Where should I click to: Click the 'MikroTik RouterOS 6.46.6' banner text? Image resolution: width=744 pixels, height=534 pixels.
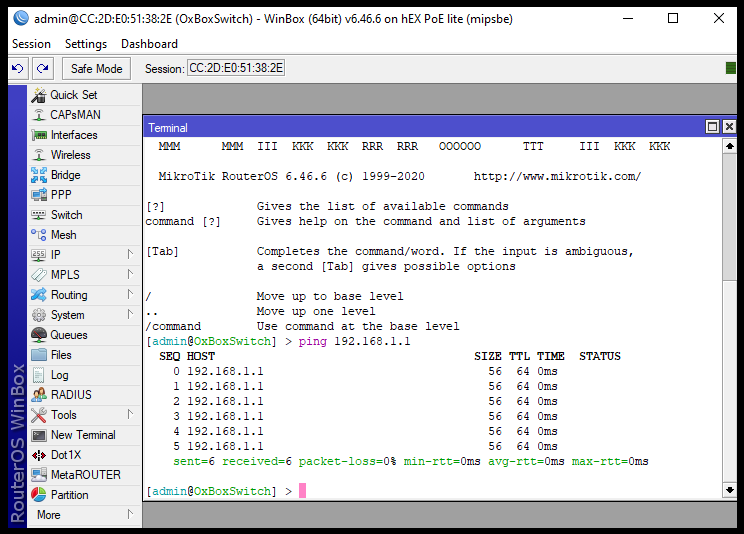[242, 177]
